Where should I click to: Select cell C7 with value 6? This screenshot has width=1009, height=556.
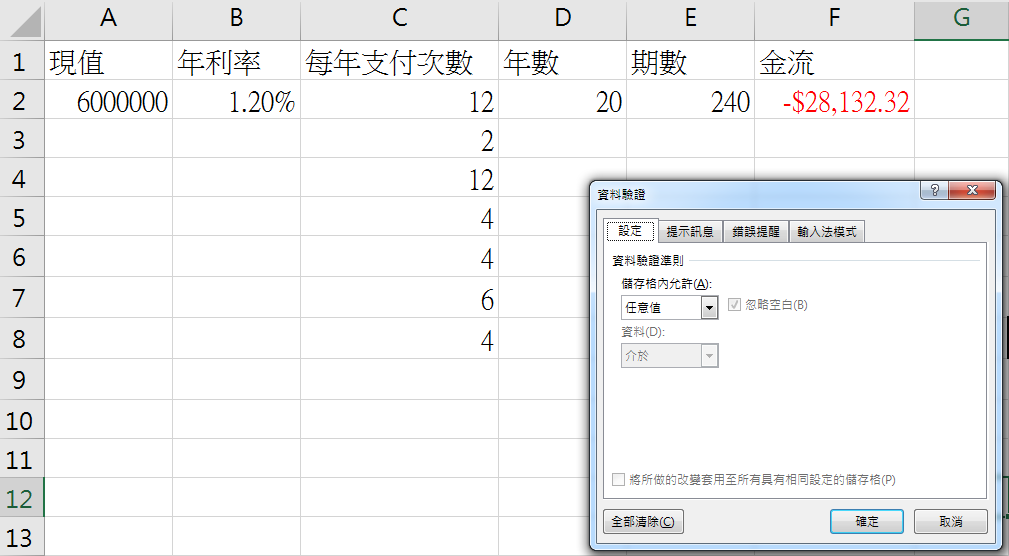tap(399, 299)
